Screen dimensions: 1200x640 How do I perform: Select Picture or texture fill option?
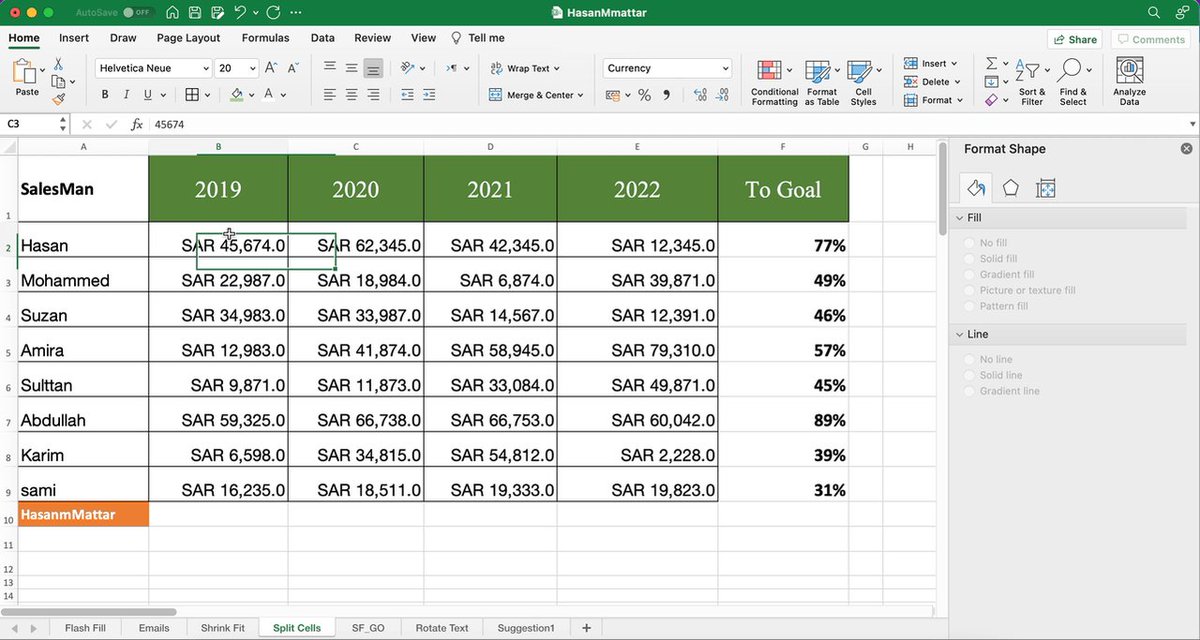[969, 290]
